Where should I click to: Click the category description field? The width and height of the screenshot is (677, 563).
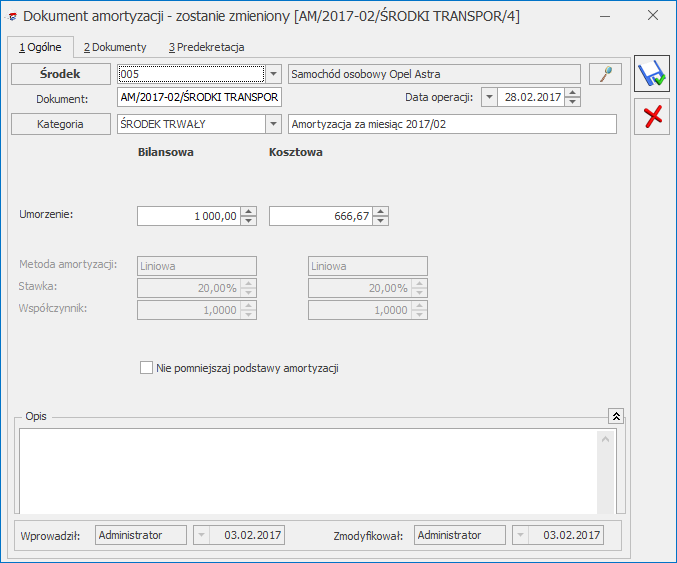452,124
